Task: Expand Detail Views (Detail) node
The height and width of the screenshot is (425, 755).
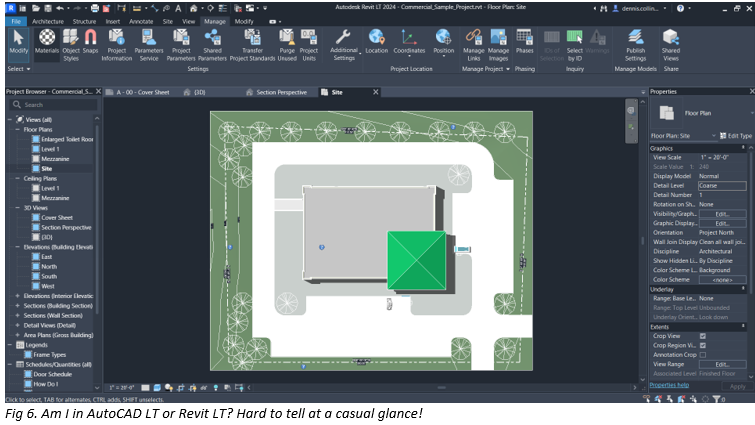Action: pos(18,325)
